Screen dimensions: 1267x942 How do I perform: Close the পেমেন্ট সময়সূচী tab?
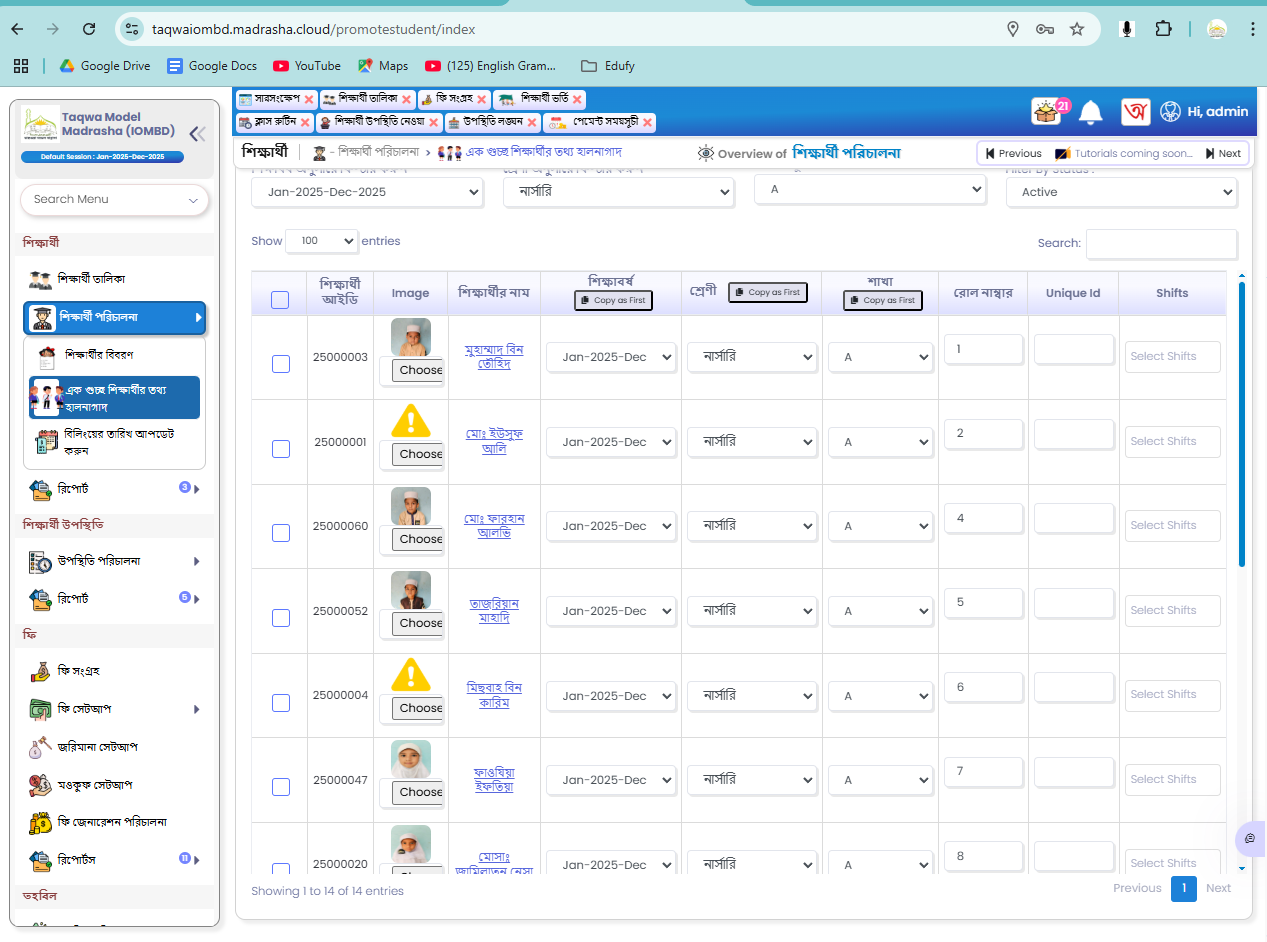pos(648,122)
